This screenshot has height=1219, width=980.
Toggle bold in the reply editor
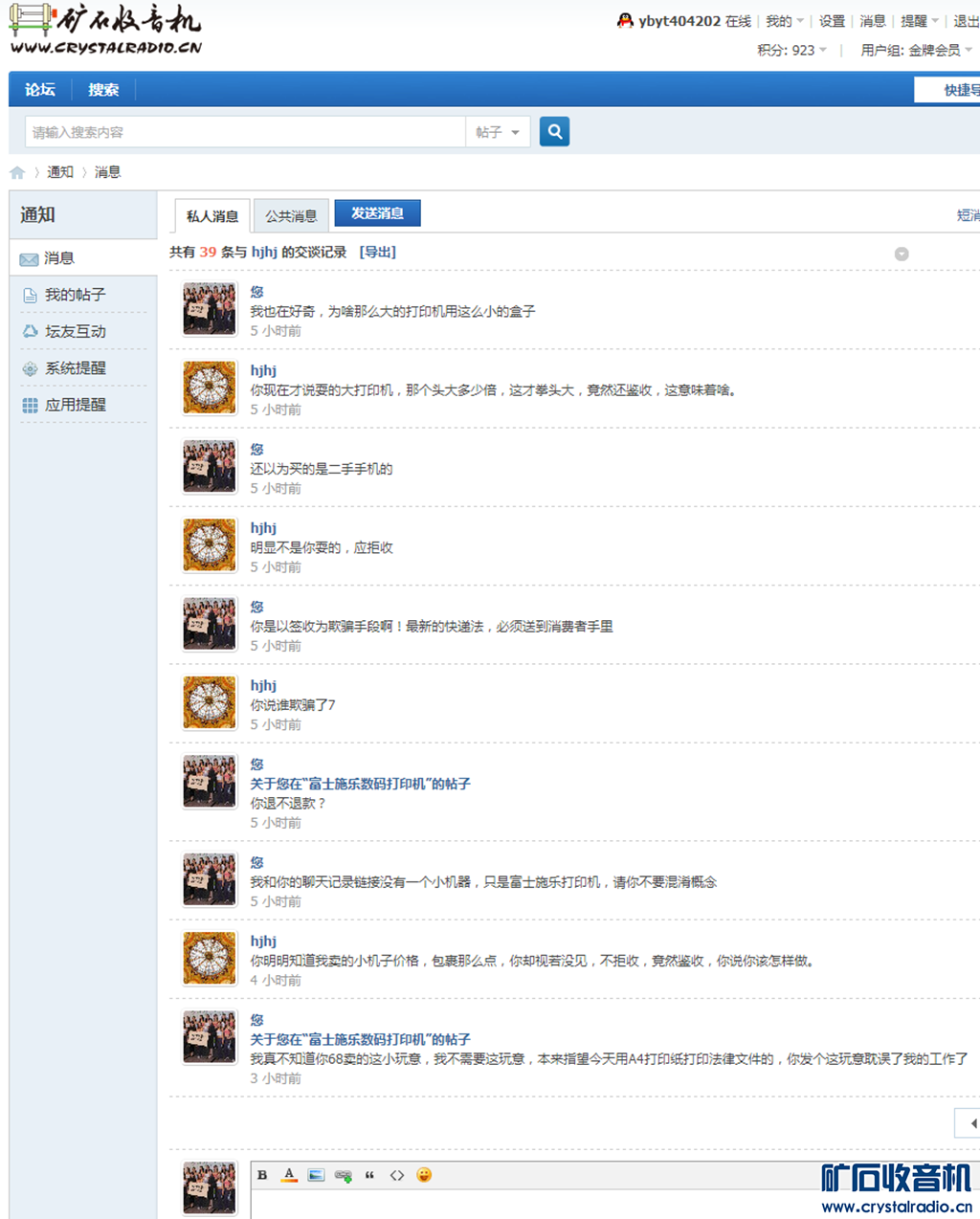pos(262,1175)
